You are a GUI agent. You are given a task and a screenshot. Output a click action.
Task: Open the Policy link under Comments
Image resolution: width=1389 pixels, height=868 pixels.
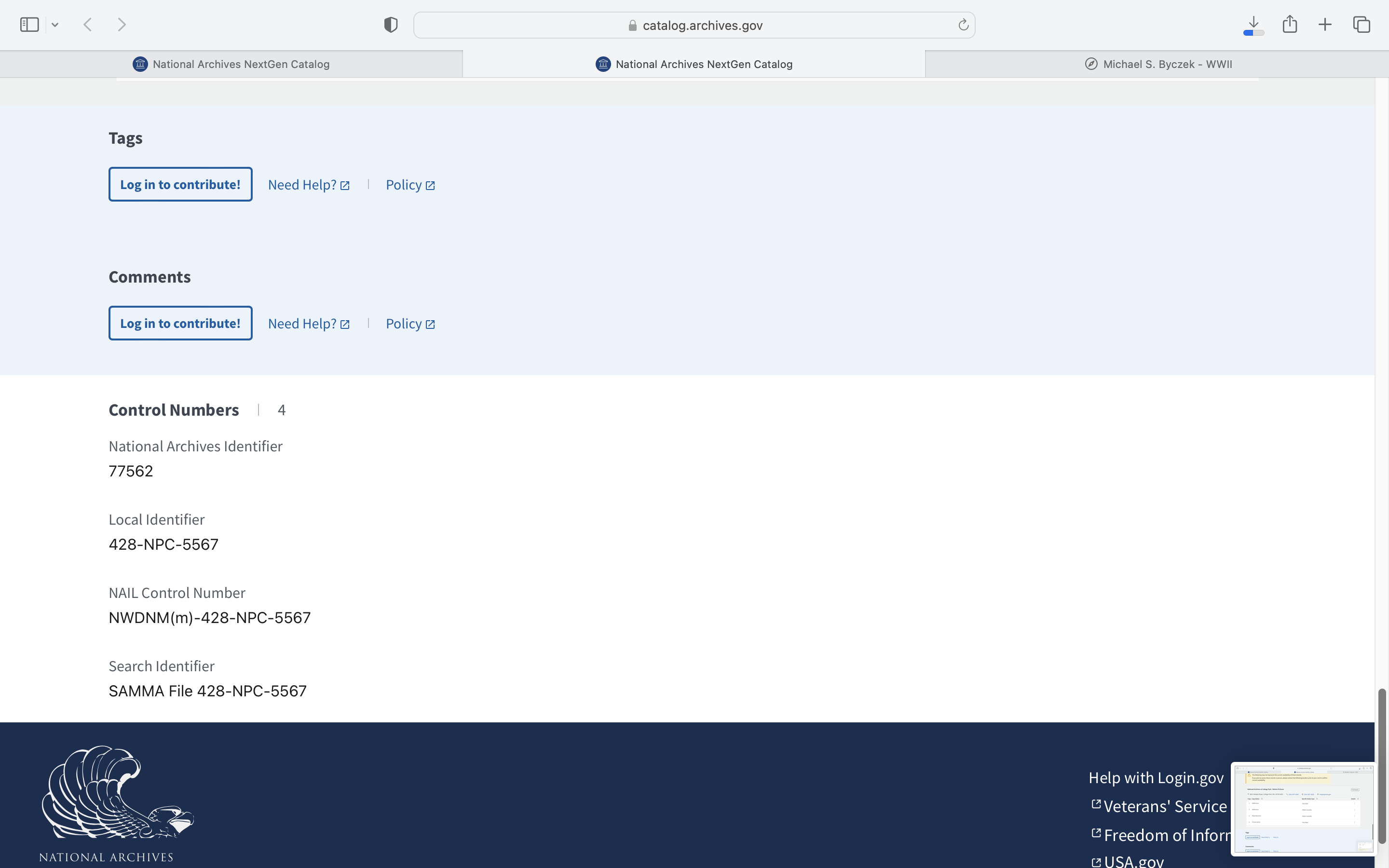410,324
